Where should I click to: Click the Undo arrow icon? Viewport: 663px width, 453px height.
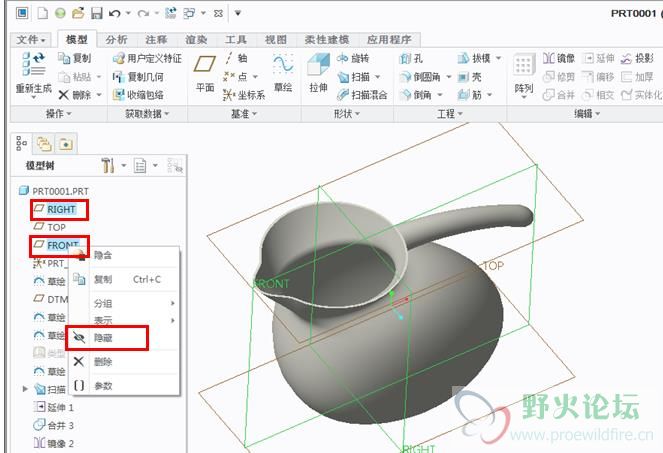point(114,14)
